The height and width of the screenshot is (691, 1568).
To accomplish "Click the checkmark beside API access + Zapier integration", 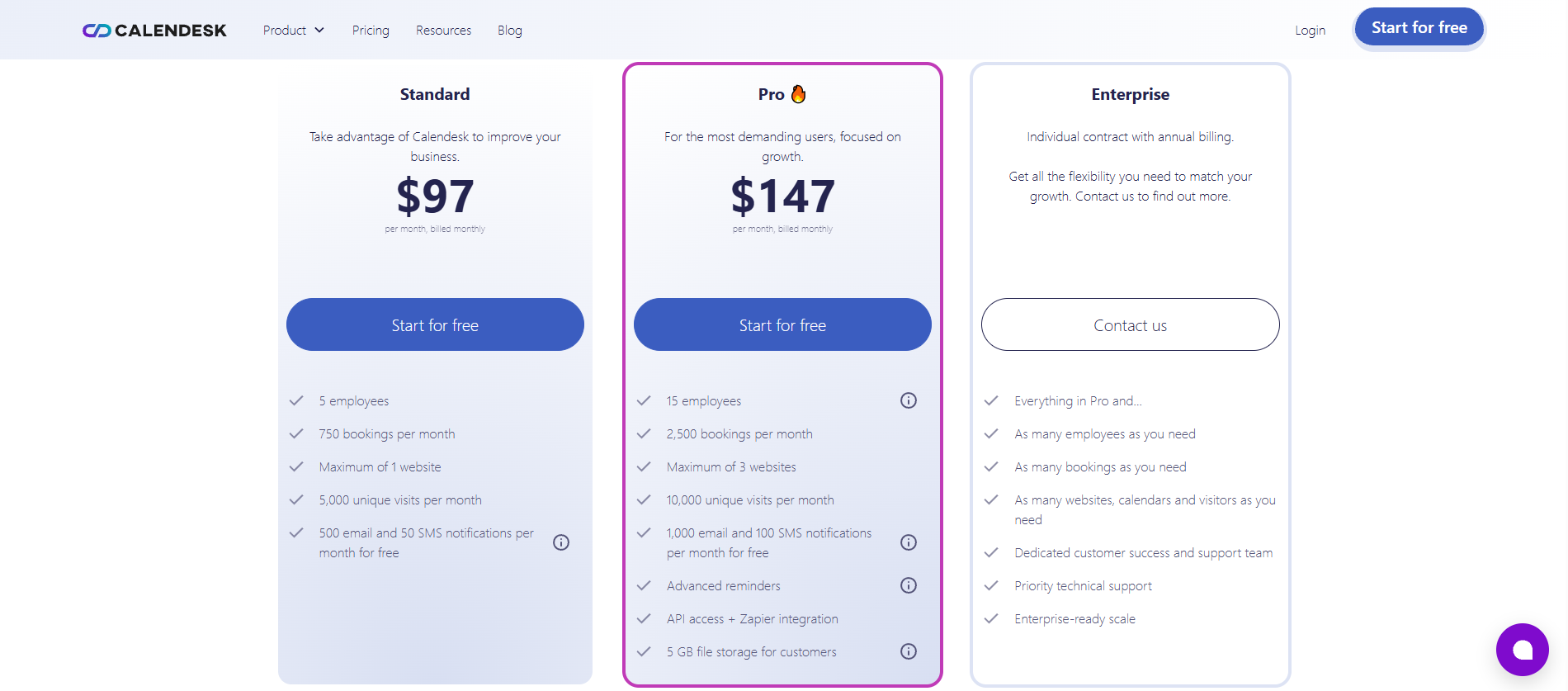I will pos(644,618).
